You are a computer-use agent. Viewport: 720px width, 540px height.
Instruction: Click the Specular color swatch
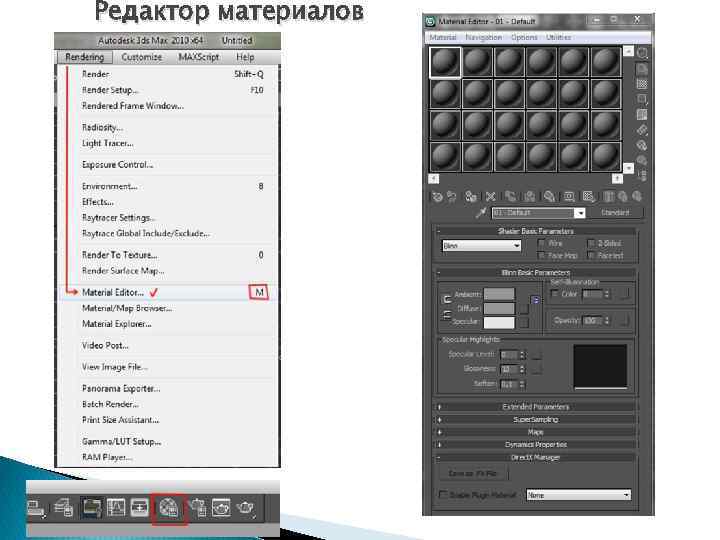500,323
